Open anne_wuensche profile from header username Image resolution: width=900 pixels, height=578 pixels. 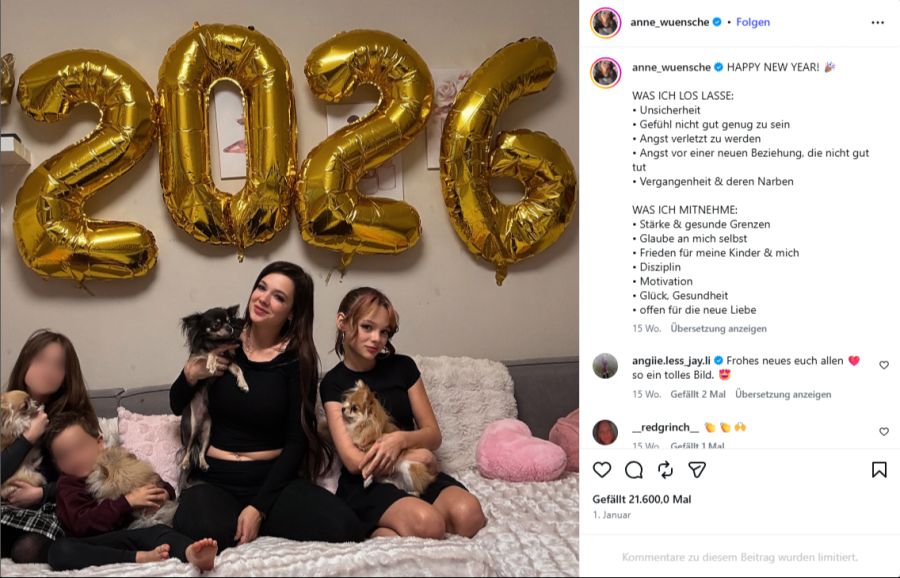tap(670, 22)
